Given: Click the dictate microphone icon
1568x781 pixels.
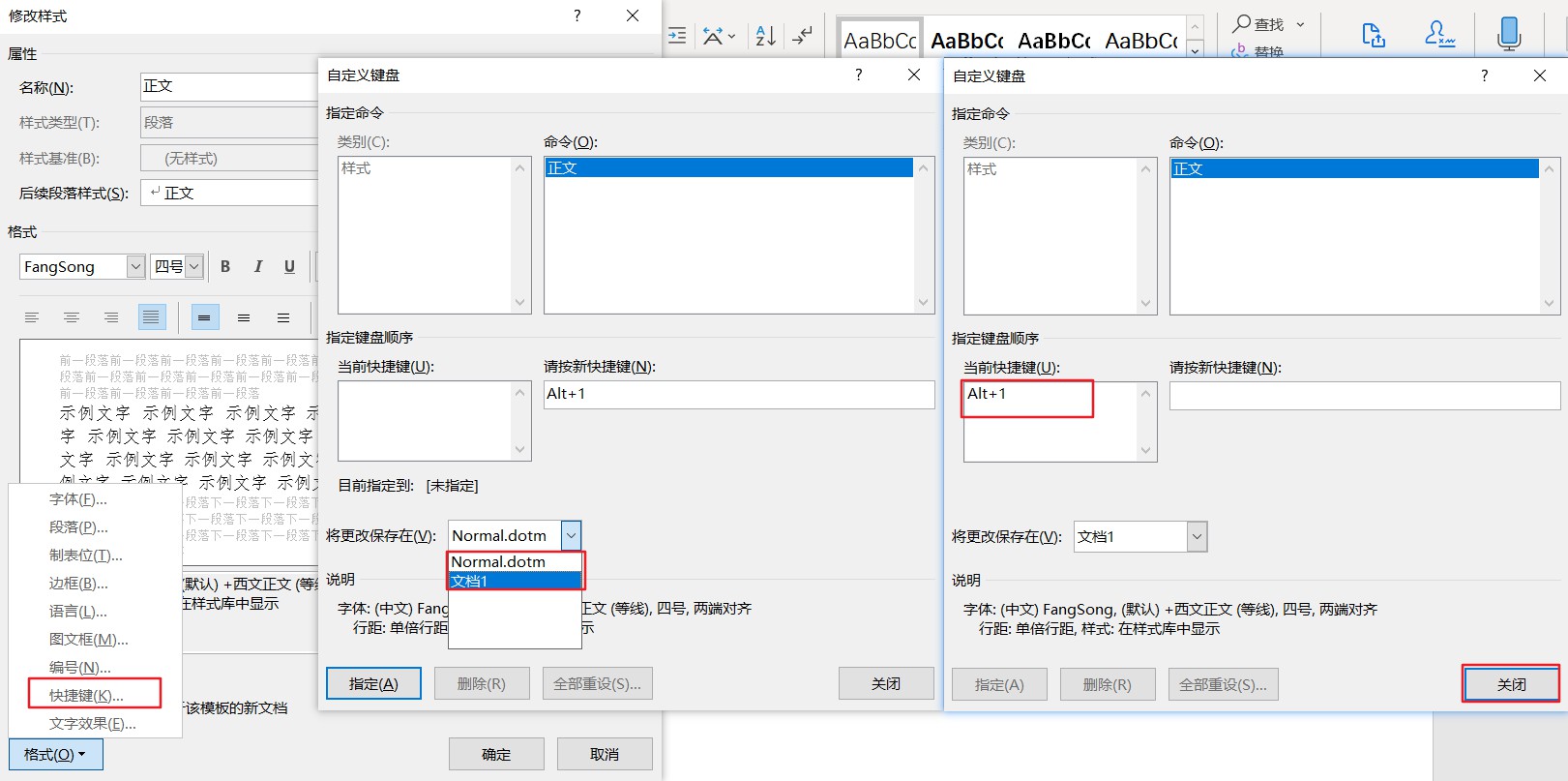Looking at the screenshot, I should point(1508,35).
